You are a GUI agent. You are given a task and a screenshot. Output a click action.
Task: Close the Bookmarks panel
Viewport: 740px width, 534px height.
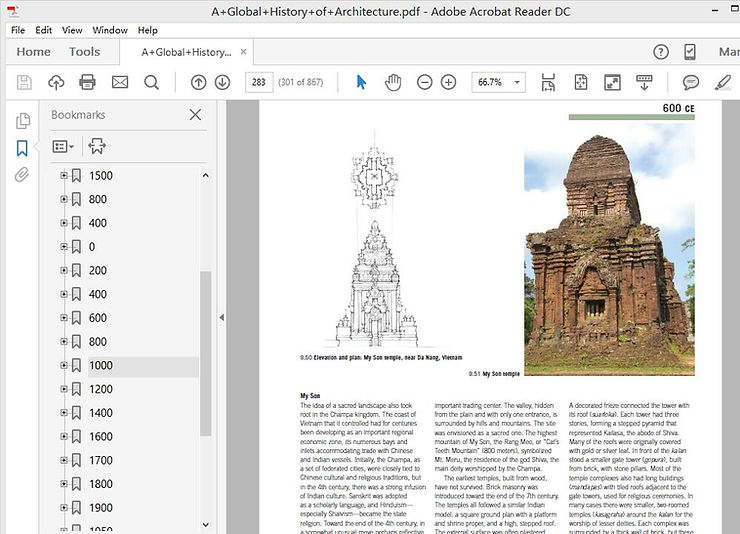(195, 115)
